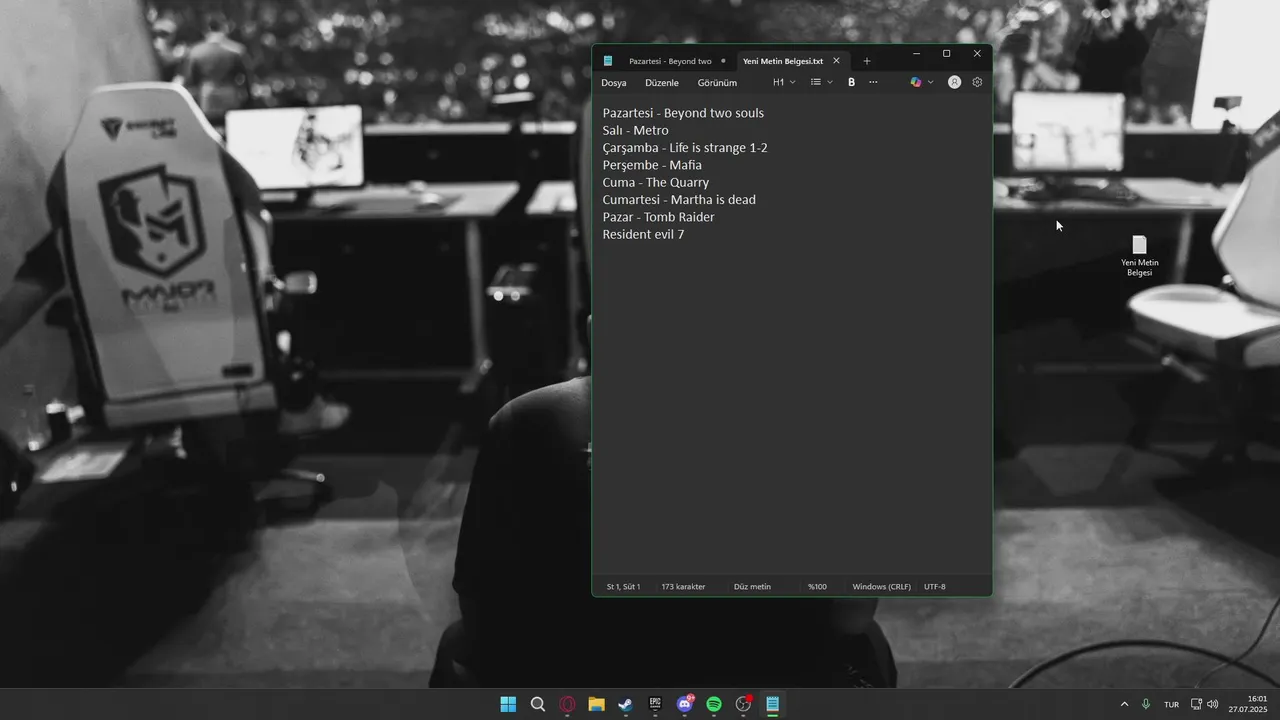Maximize the Notepad window
The width and height of the screenshot is (1280, 720).
click(946, 54)
